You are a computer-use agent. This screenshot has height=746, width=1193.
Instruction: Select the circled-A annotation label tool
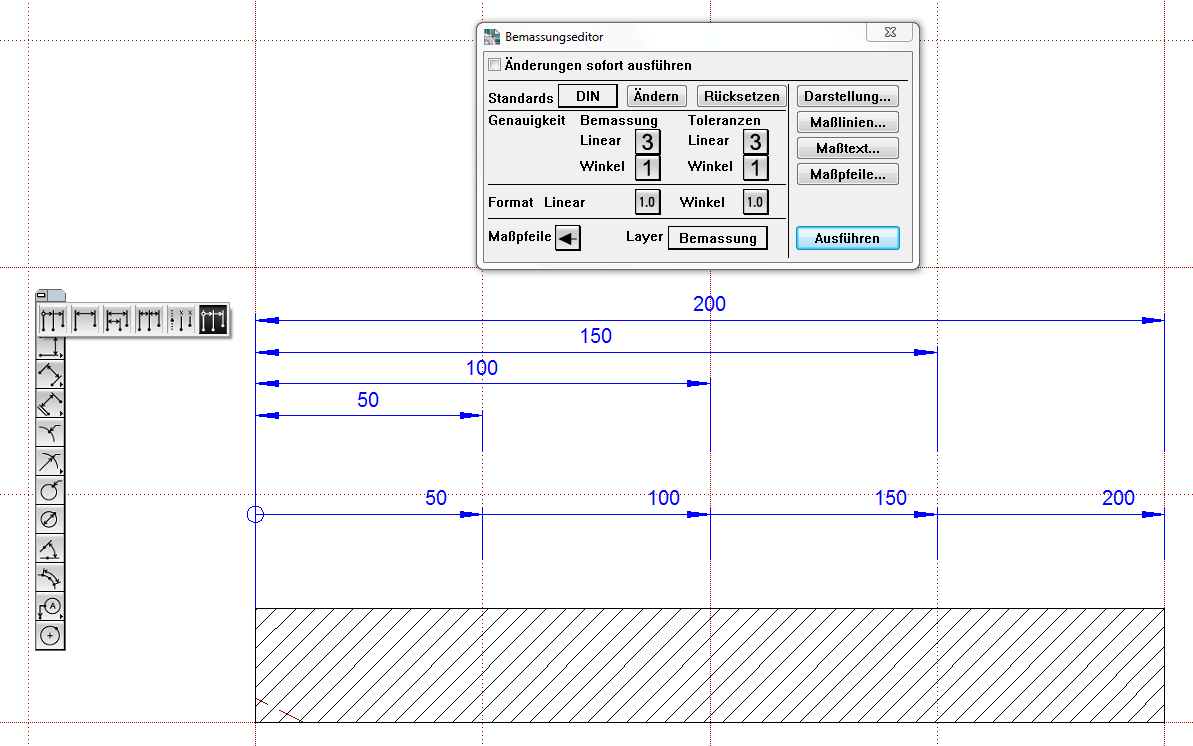point(50,606)
